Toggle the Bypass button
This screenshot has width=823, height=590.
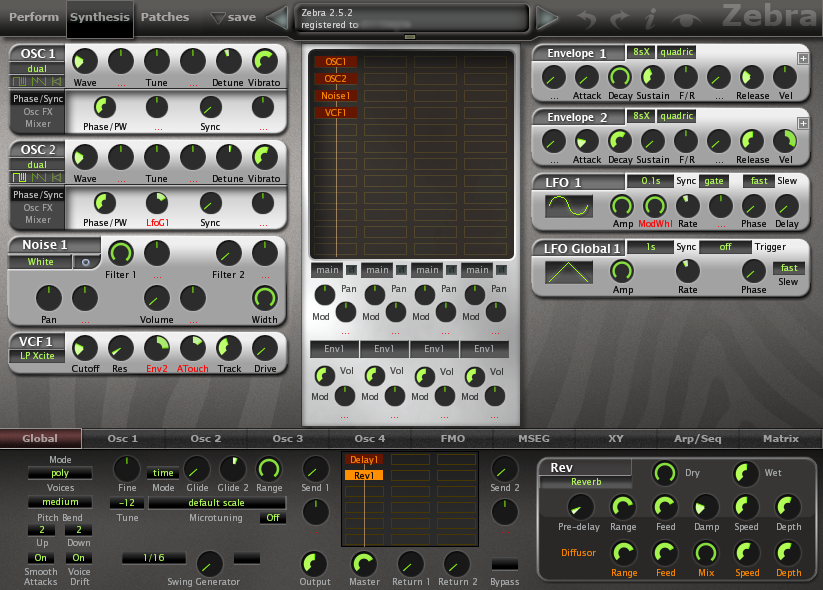pyautogui.click(x=504, y=564)
